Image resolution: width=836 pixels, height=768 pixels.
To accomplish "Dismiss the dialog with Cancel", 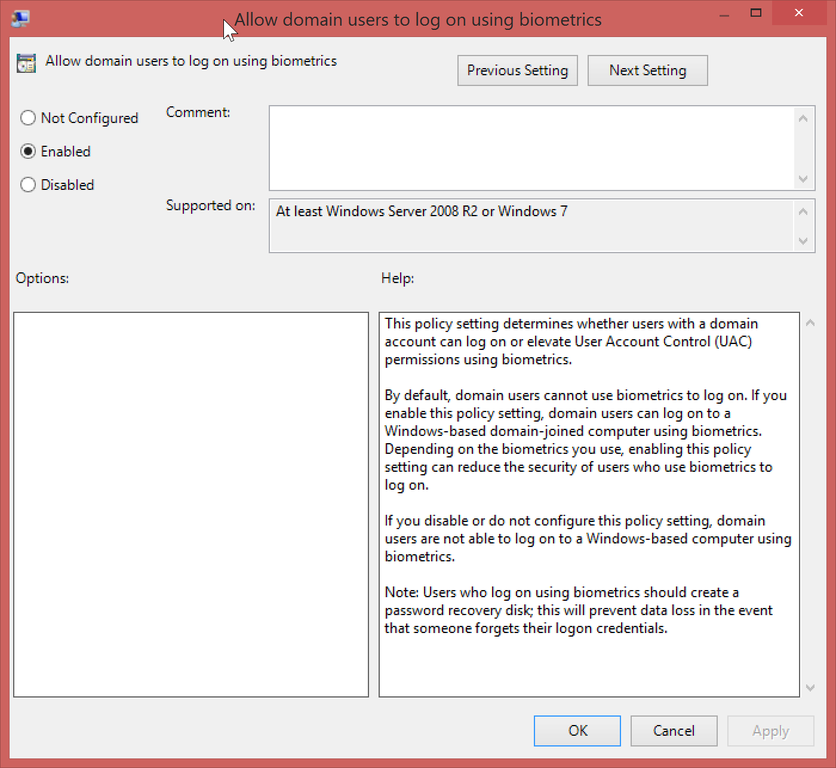I will (x=673, y=730).
